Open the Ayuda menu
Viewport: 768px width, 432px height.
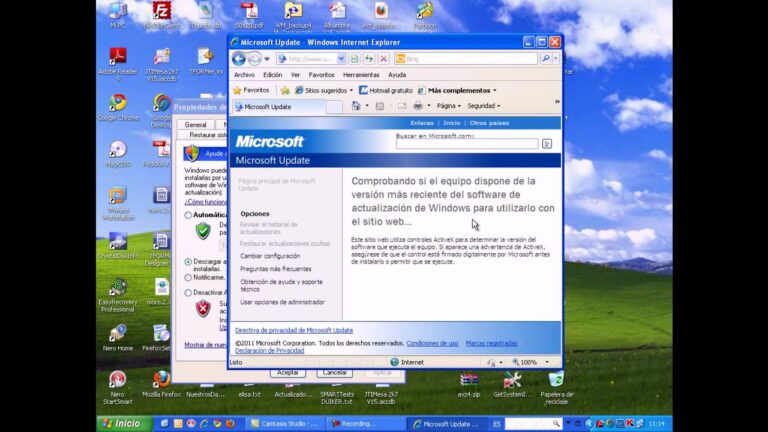(397, 75)
